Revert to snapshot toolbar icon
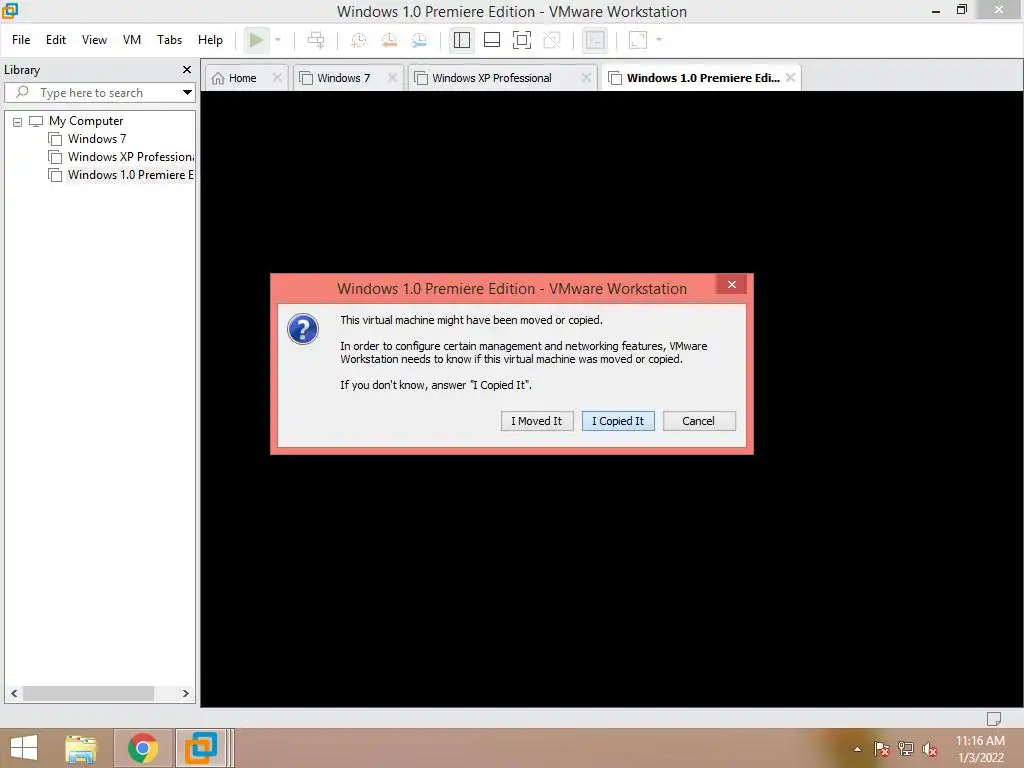Screen dimensions: 1024x768 pyautogui.click(x=389, y=40)
